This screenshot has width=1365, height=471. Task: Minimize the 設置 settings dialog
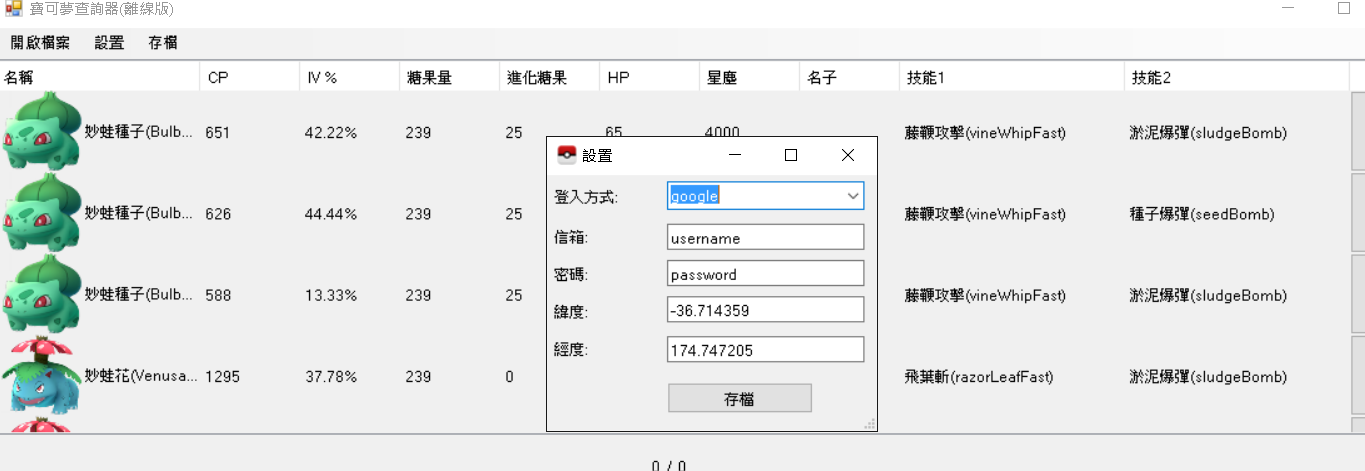735,155
